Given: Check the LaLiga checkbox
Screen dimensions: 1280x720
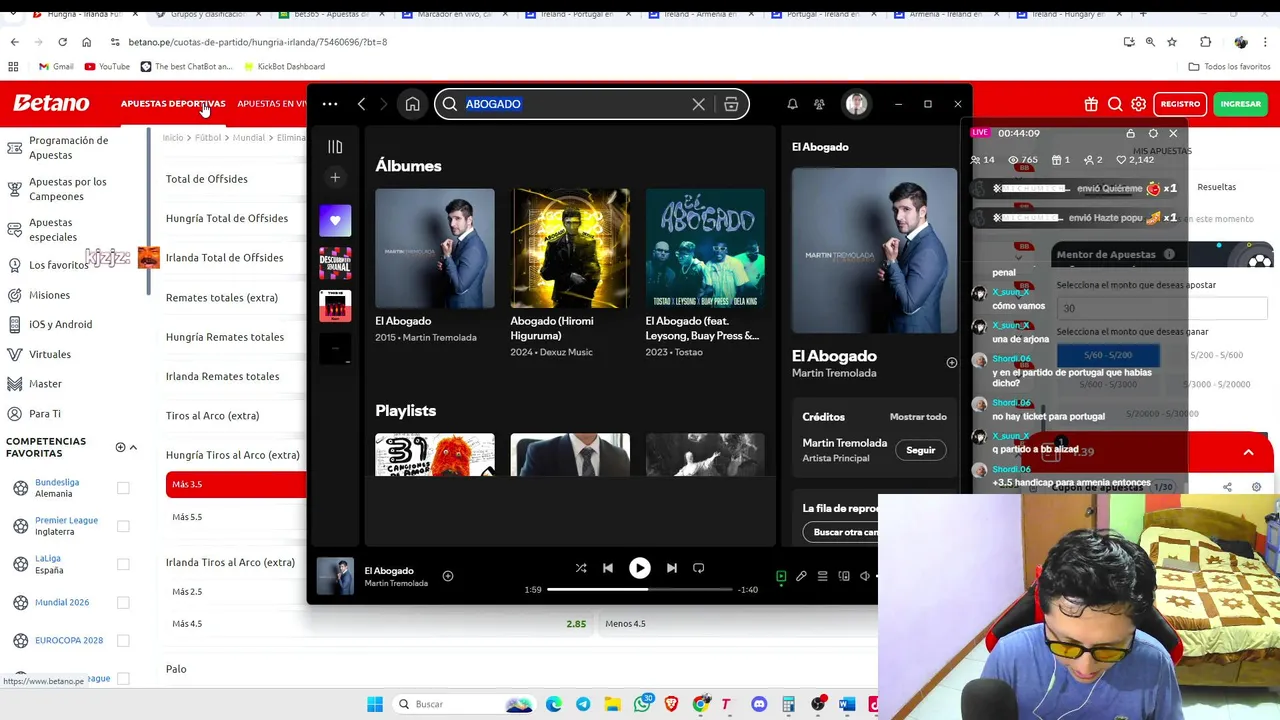Looking at the screenshot, I should 123,564.
